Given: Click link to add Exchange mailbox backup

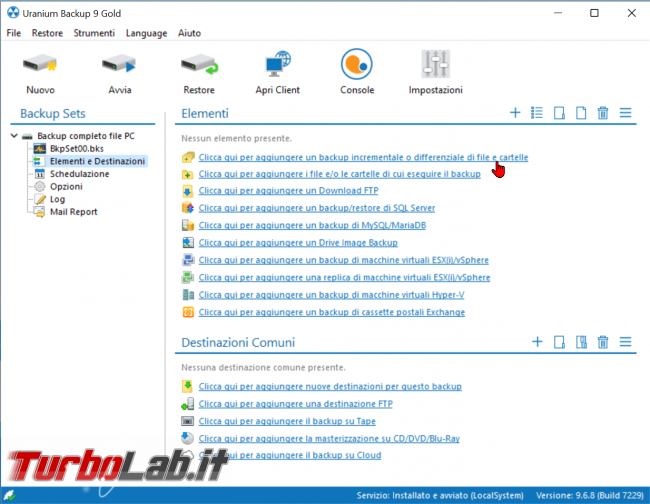Looking at the screenshot, I should [x=332, y=313].
